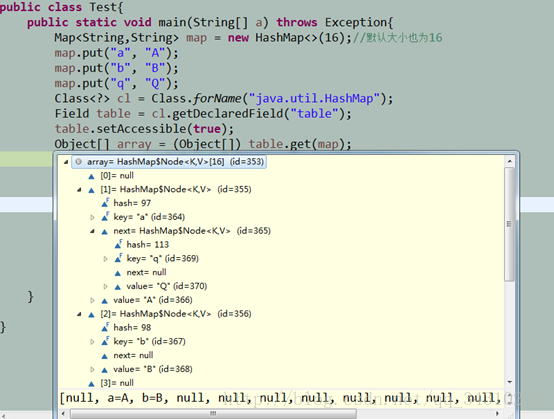Screen dimensions: 554x419
Task: Click horizontal scrollbar right arrow in popup
Action: click(x=497, y=413)
